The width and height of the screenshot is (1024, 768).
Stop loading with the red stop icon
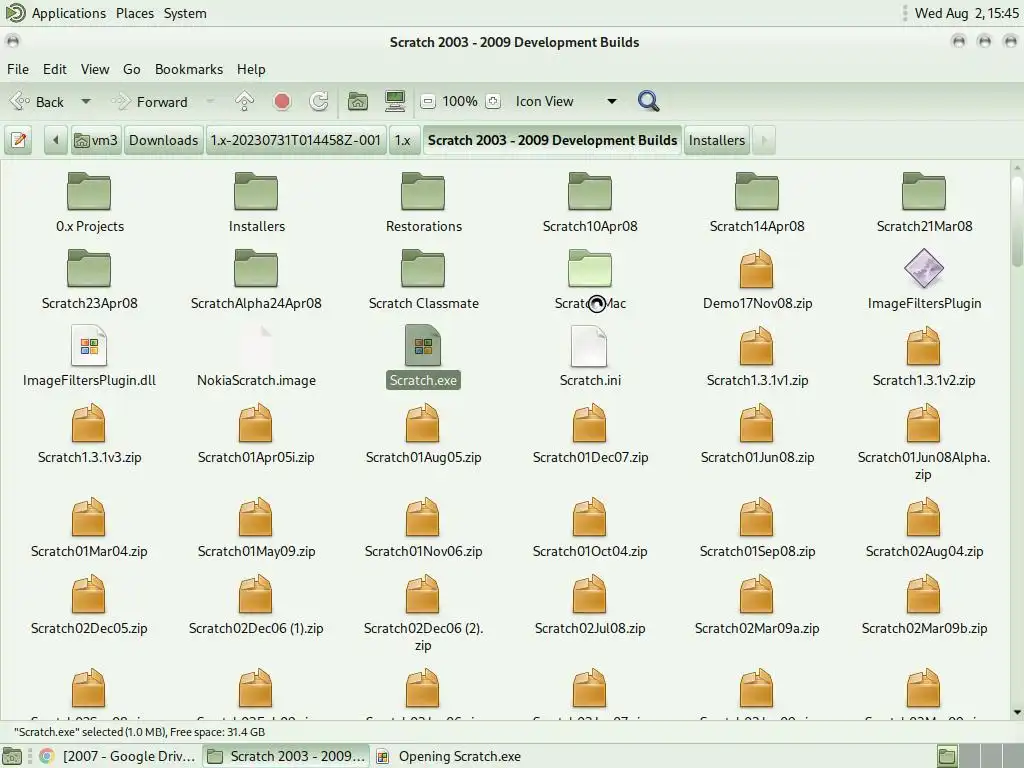click(x=282, y=102)
